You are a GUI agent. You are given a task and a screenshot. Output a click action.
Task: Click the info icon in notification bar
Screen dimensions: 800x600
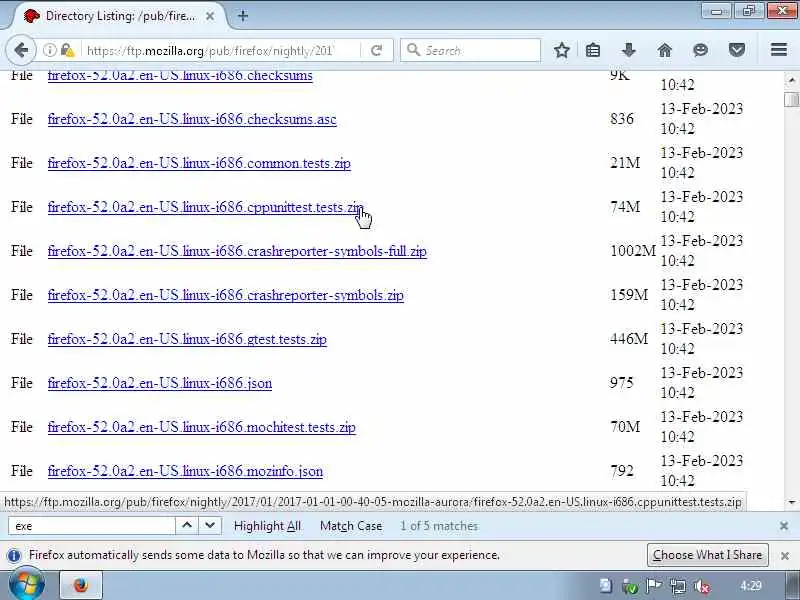pyautogui.click(x=14, y=556)
